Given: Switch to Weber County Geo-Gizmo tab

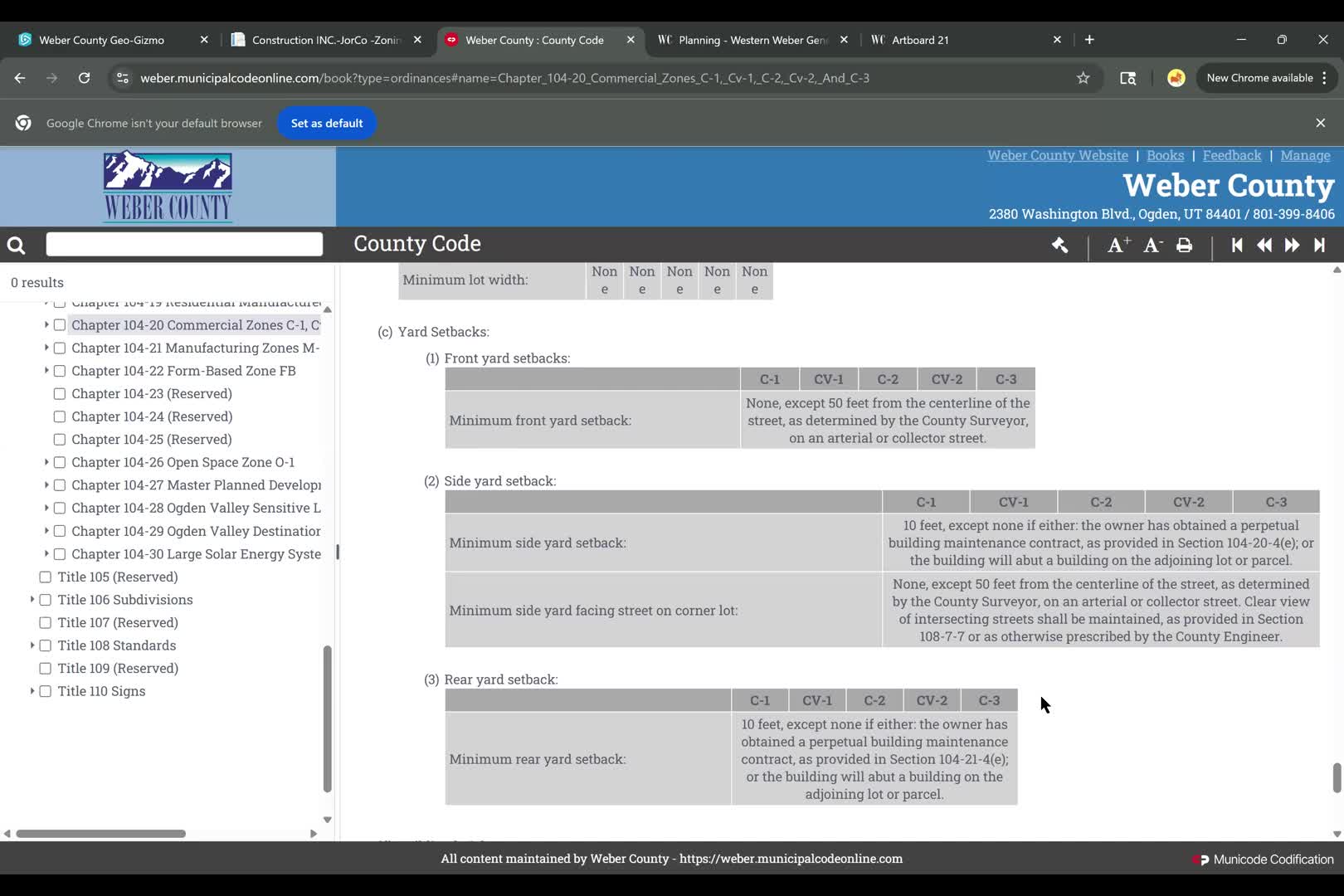Looking at the screenshot, I should (x=102, y=40).
